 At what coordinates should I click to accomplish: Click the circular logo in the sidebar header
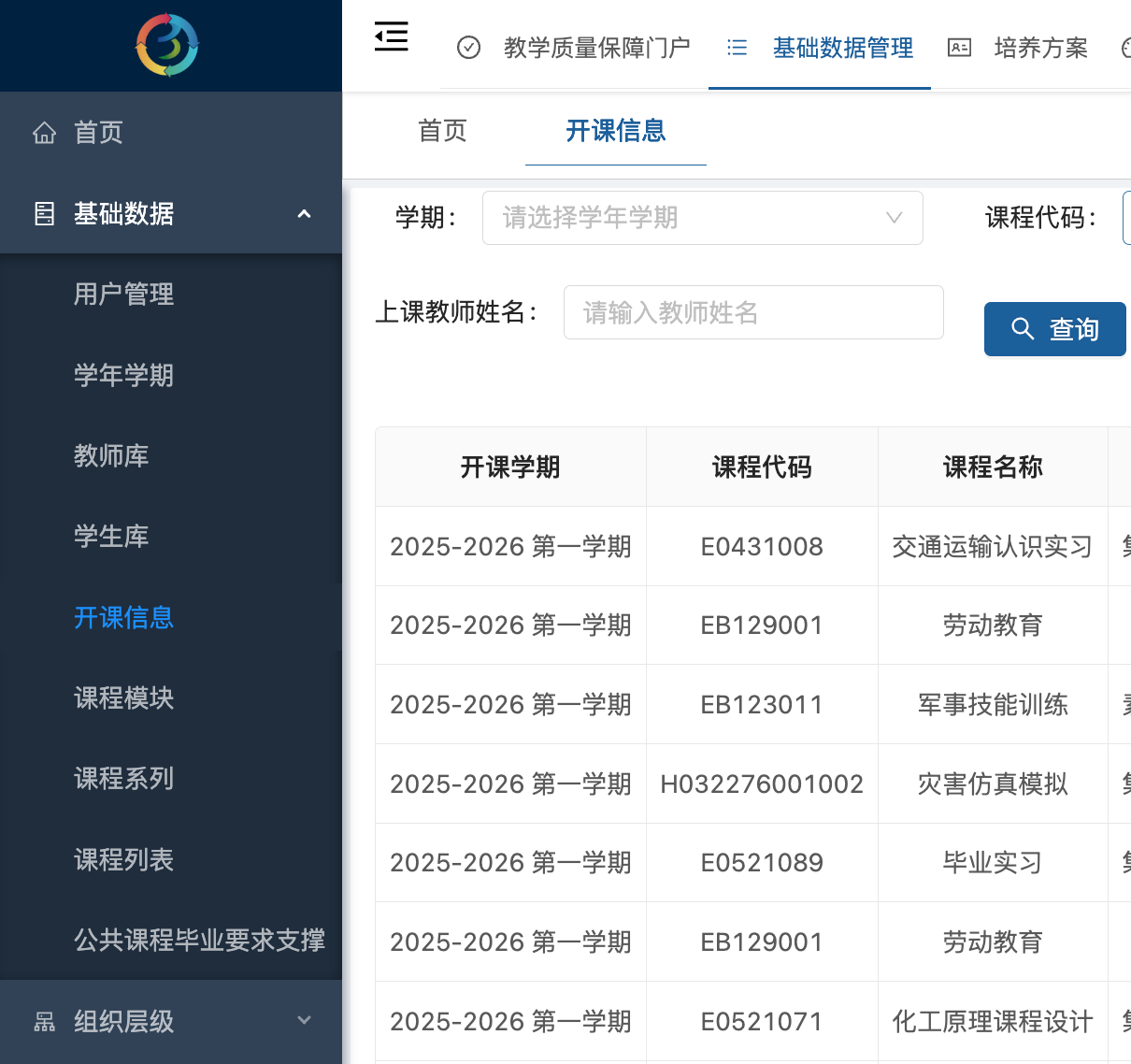click(167, 45)
